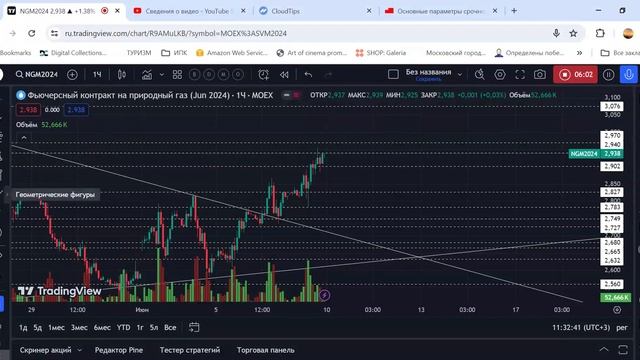
Task: Stop recording at 06:02
Action: click(x=575, y=75)
